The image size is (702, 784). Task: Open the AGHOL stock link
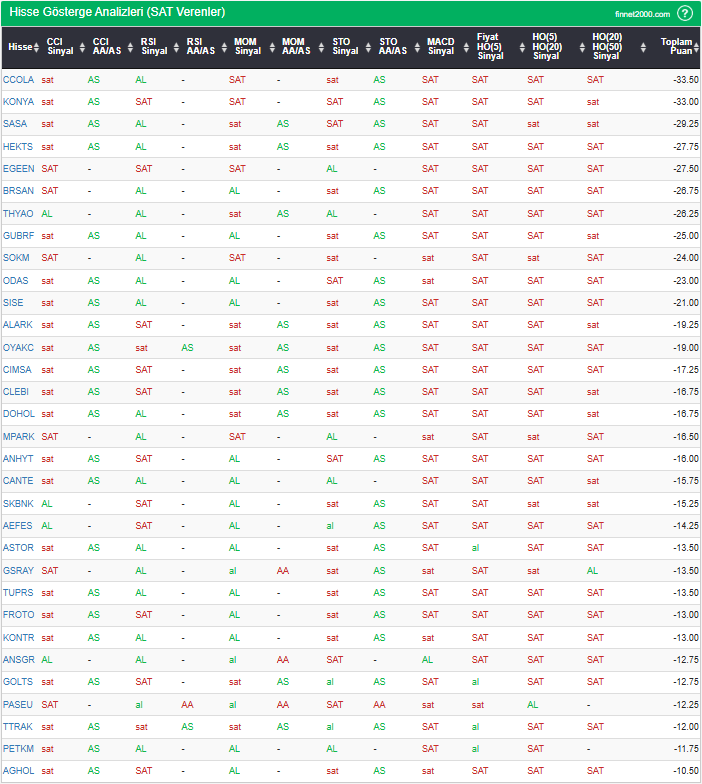click(18, 770)
